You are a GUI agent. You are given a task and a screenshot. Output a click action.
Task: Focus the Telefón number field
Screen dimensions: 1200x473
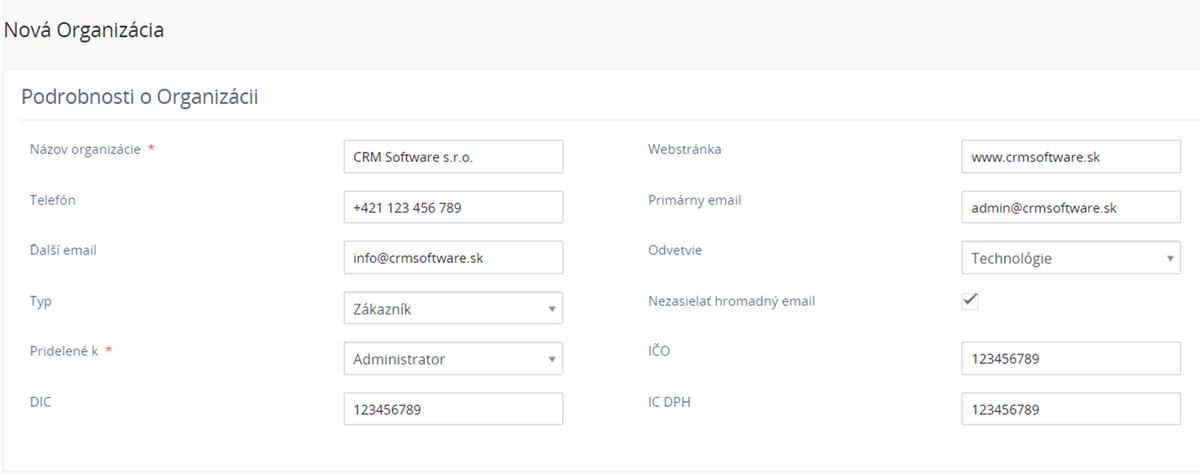[x=453, y=207]
